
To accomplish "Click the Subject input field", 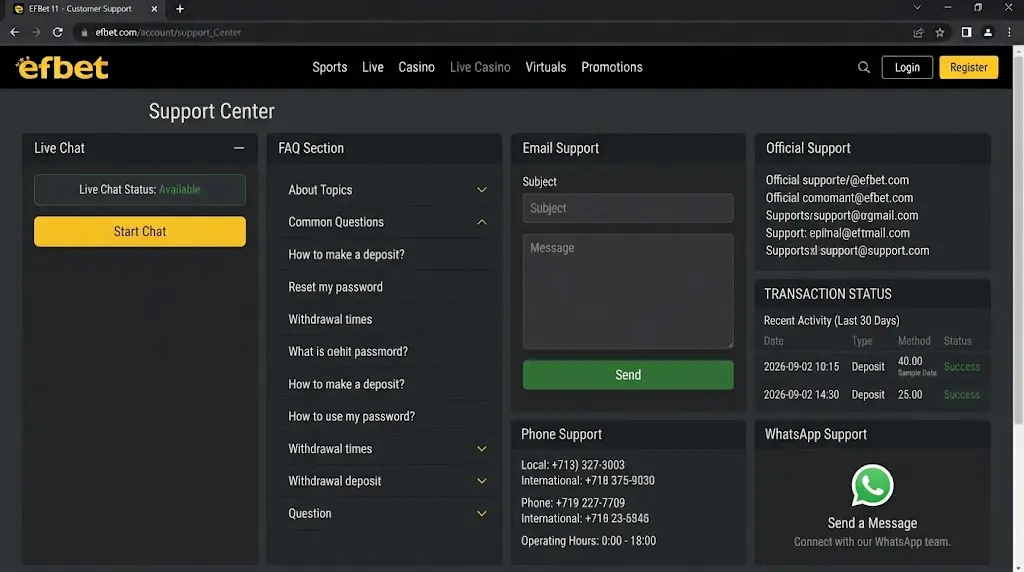I will [x=628, y=208].
